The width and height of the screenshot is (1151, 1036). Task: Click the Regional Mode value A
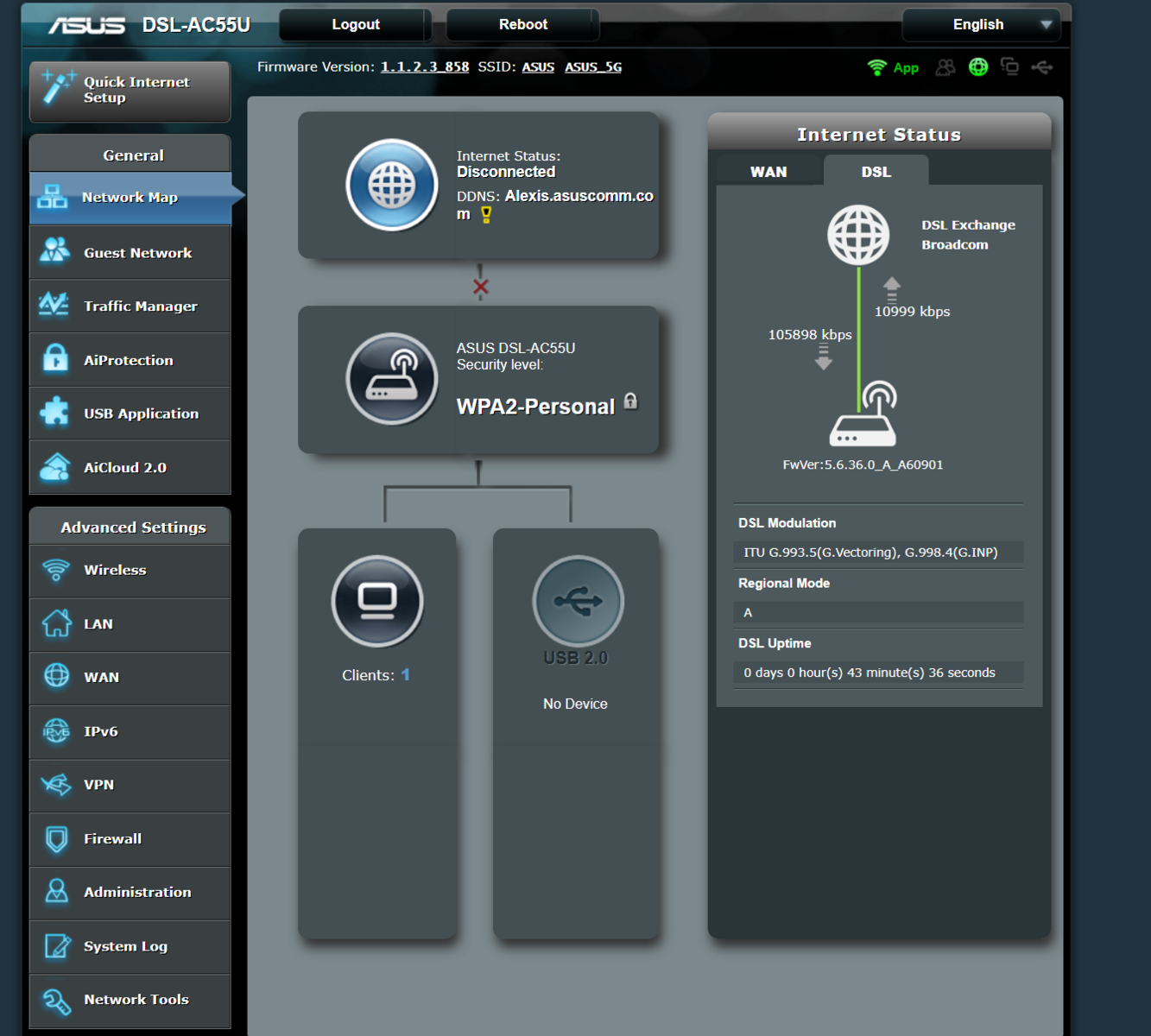878,612
